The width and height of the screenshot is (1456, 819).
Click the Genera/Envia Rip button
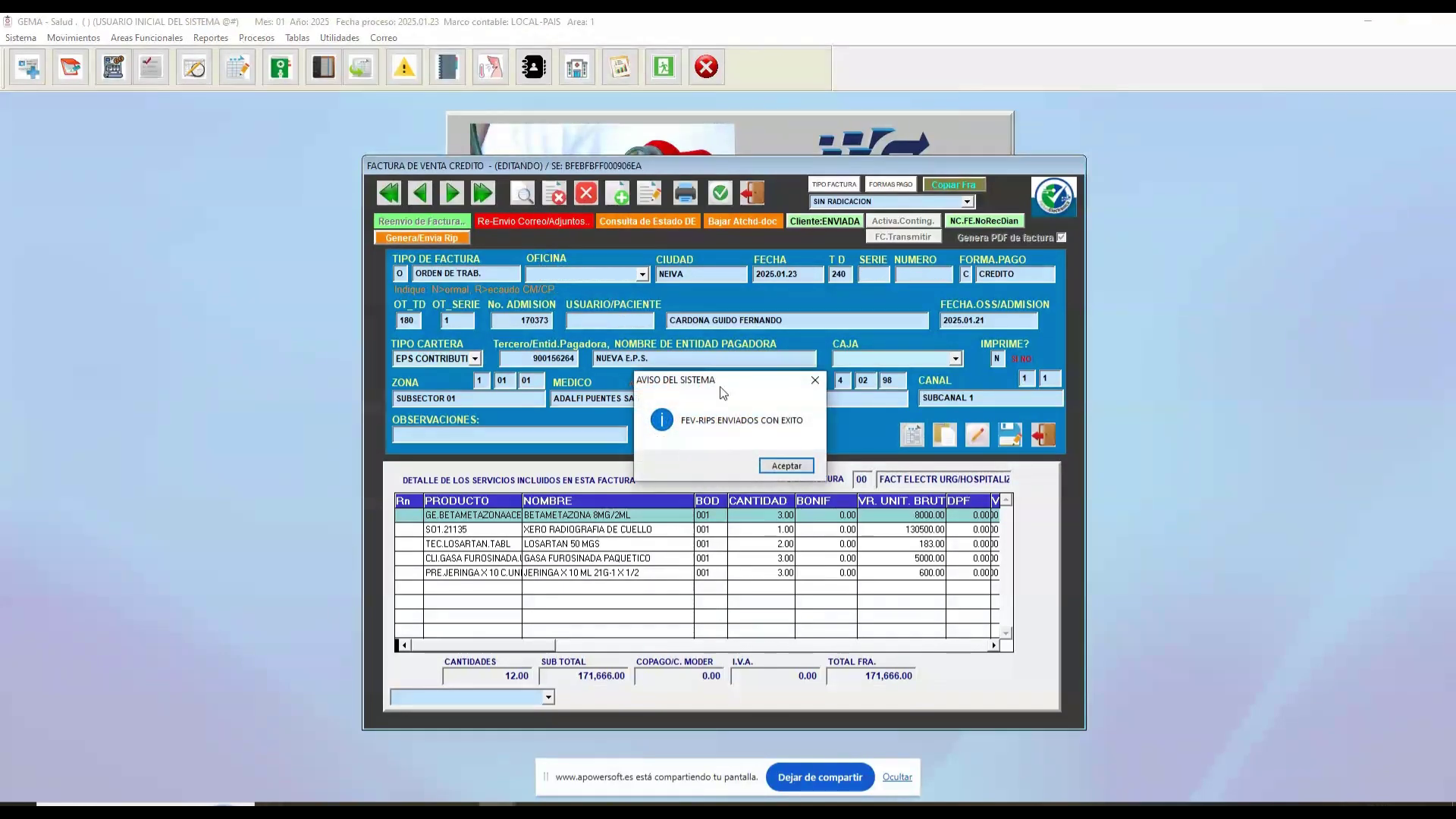[422, 238]
